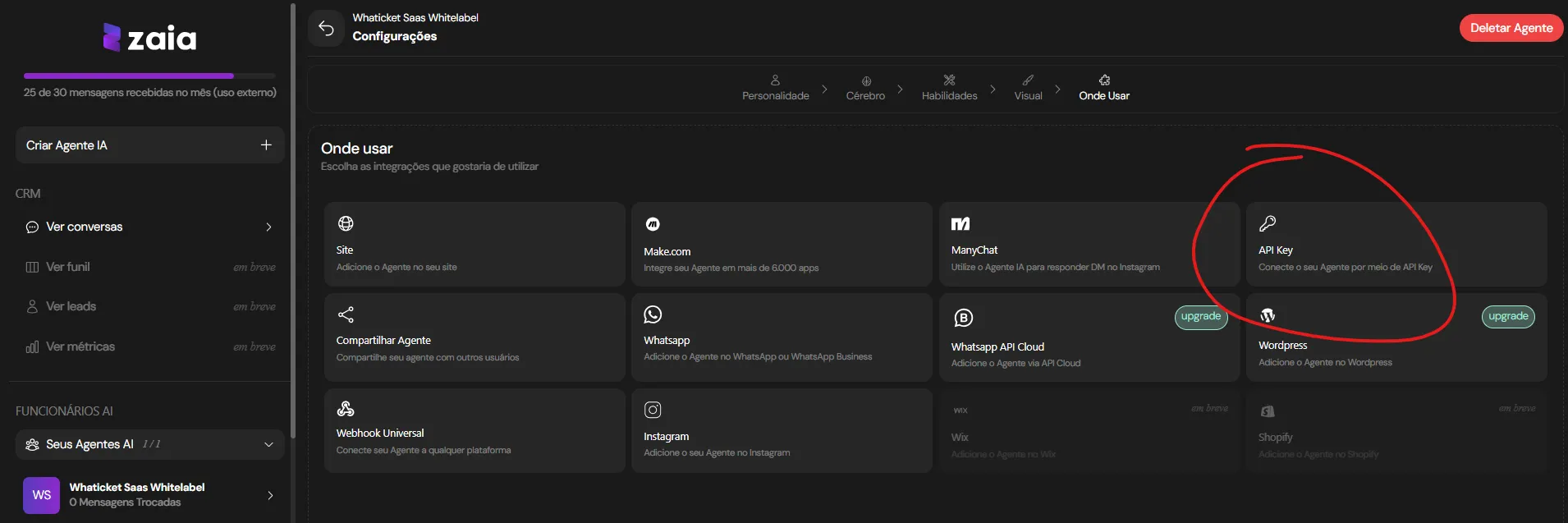The image size is (1568, 523).
Task: Click the Instagram camera icon
Action: click(x=653, y=410)
